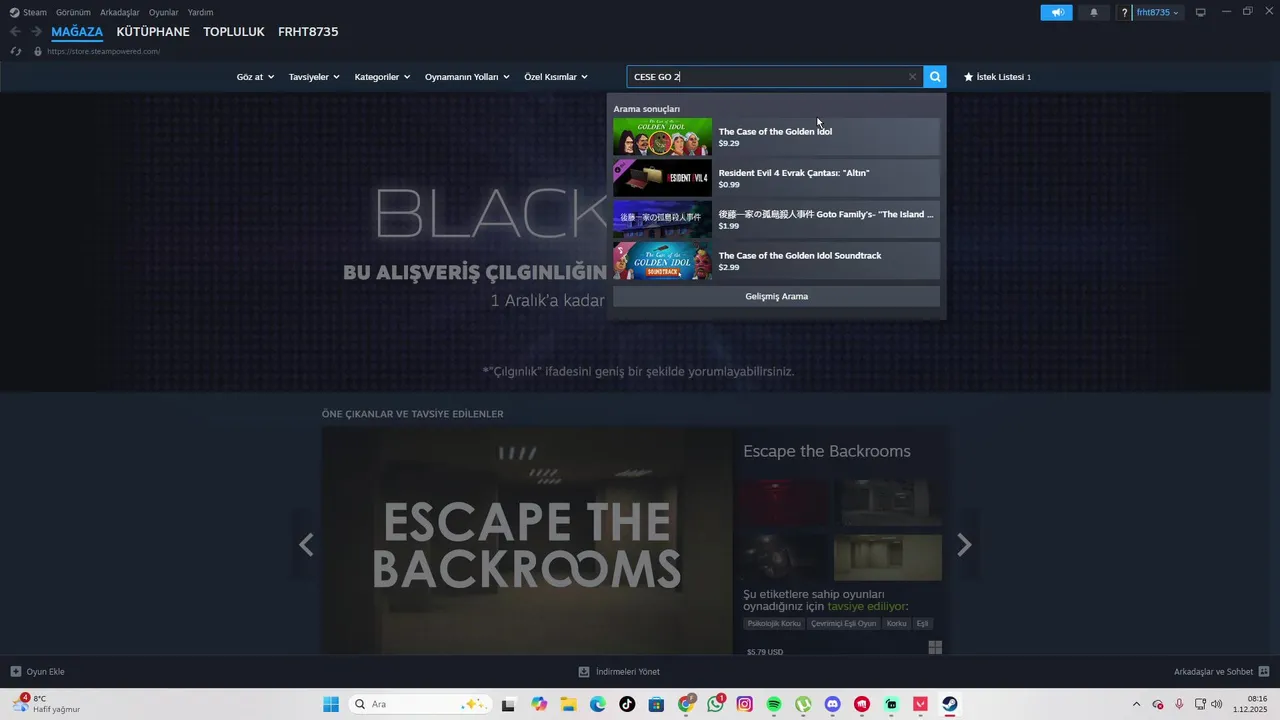Expand the frht8735 account dropdown
The width and height of the screenshot is (1280, 720).
(1158, 13)
